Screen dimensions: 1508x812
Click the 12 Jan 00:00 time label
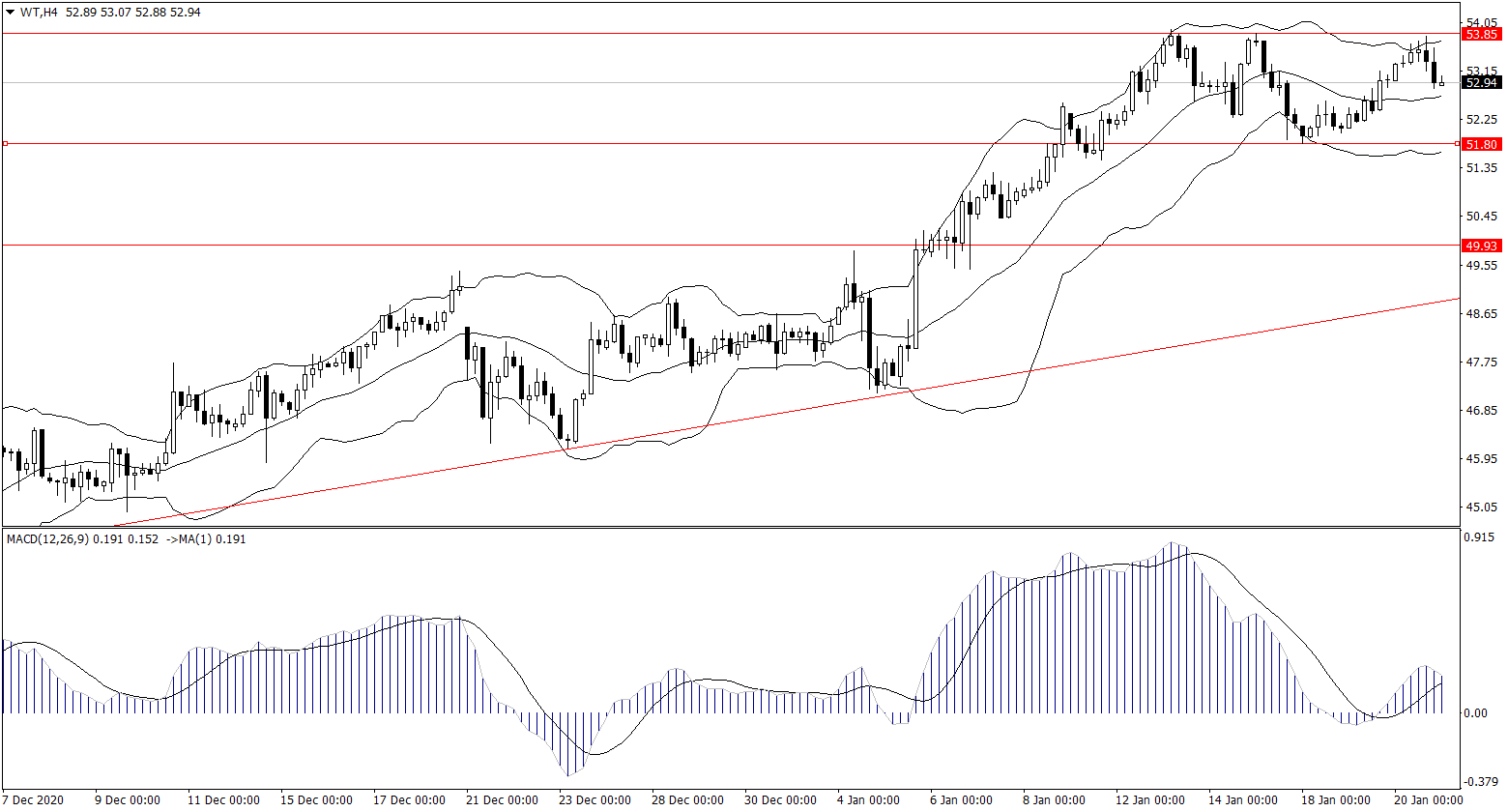coord(1148,800)
